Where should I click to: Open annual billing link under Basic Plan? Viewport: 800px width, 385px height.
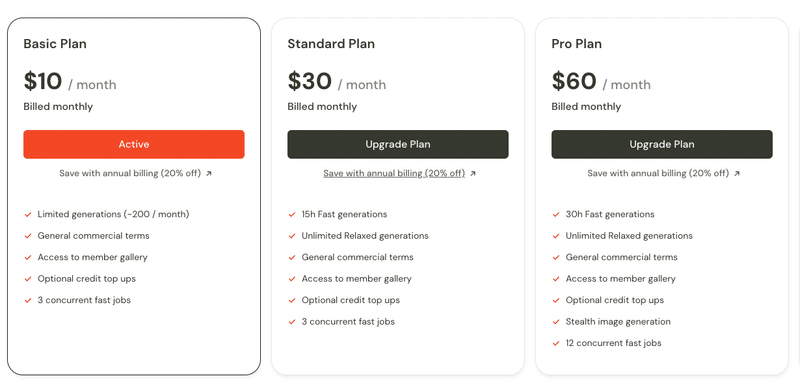[x=130, y=173]
